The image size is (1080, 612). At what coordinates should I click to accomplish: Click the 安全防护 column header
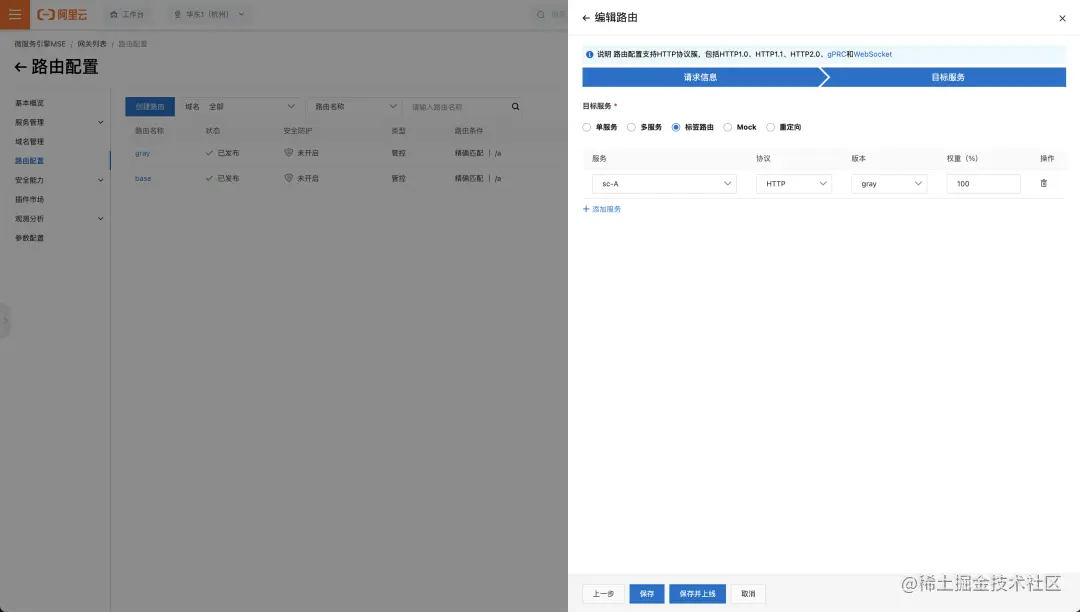tap(298, 131)
